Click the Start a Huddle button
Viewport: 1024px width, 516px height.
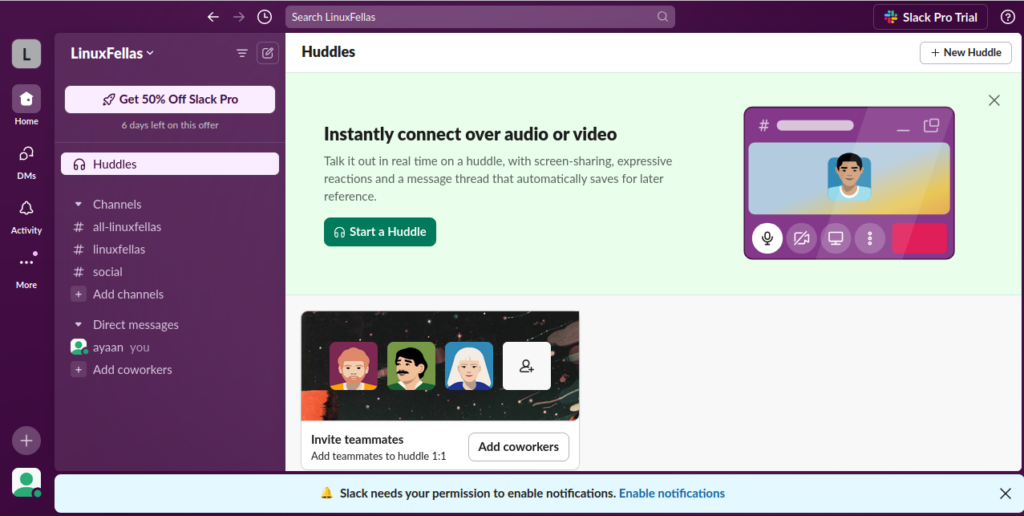pyautogui.click(x=380, y=232)
